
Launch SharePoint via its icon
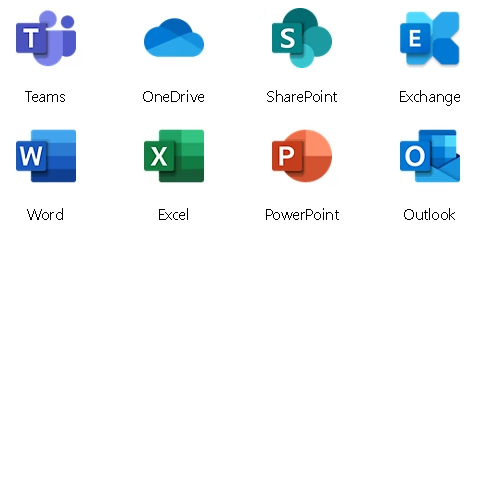[302, 38]
